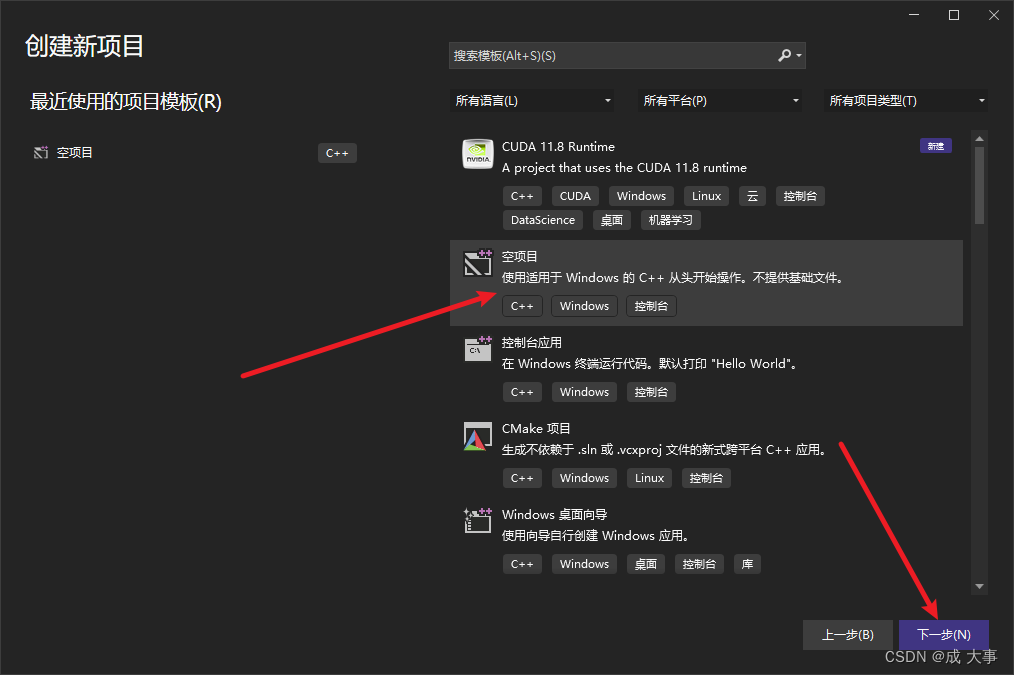Screen dimensions: 1014x675
Task: Click the 空项目 (Empty Project) template icon
Action: click(x=477, y=264)
